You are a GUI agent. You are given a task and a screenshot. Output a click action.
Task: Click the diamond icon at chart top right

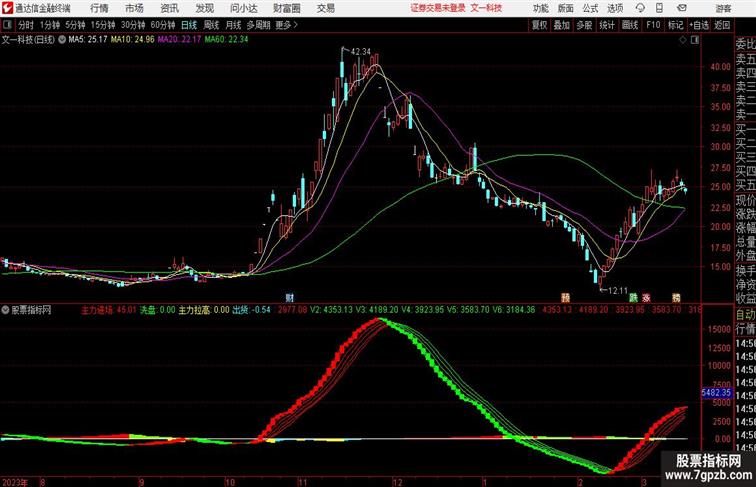pos(683,40)
